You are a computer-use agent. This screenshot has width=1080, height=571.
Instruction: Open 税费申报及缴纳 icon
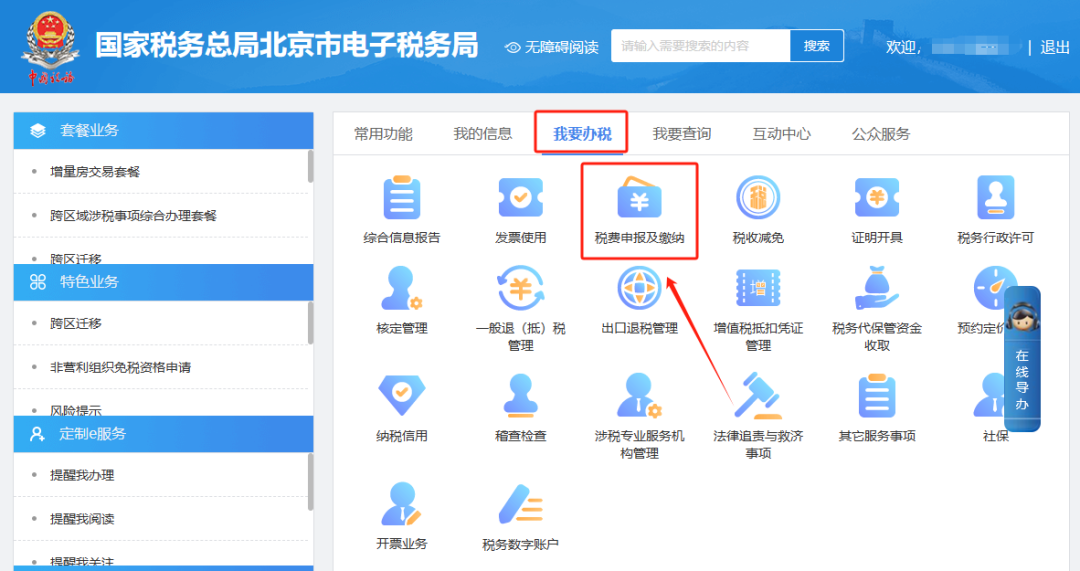(639, 198)
